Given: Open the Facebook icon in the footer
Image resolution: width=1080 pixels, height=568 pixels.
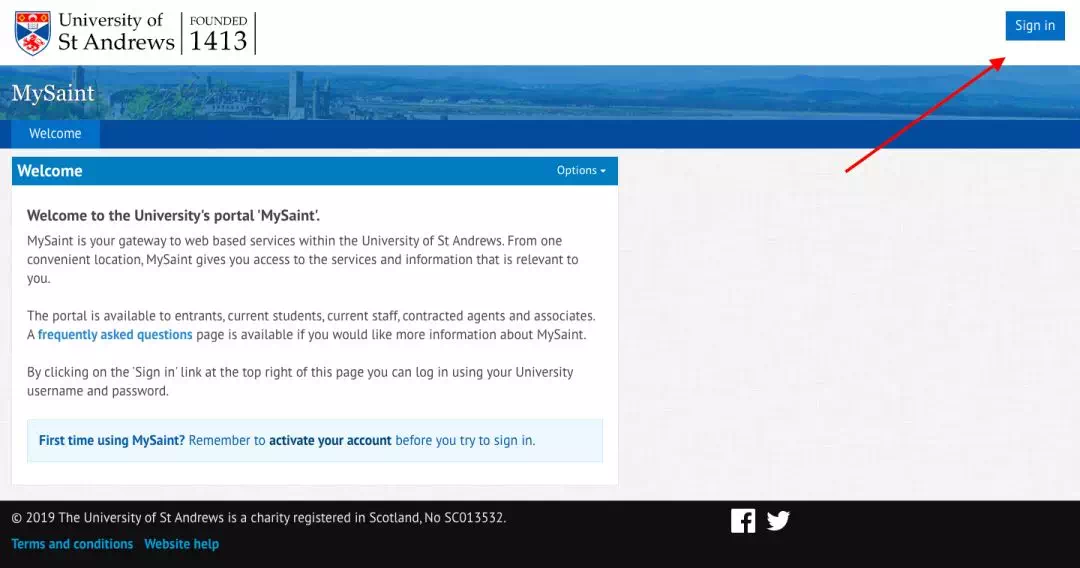Looking at the screenshot, I should (742, 520).
